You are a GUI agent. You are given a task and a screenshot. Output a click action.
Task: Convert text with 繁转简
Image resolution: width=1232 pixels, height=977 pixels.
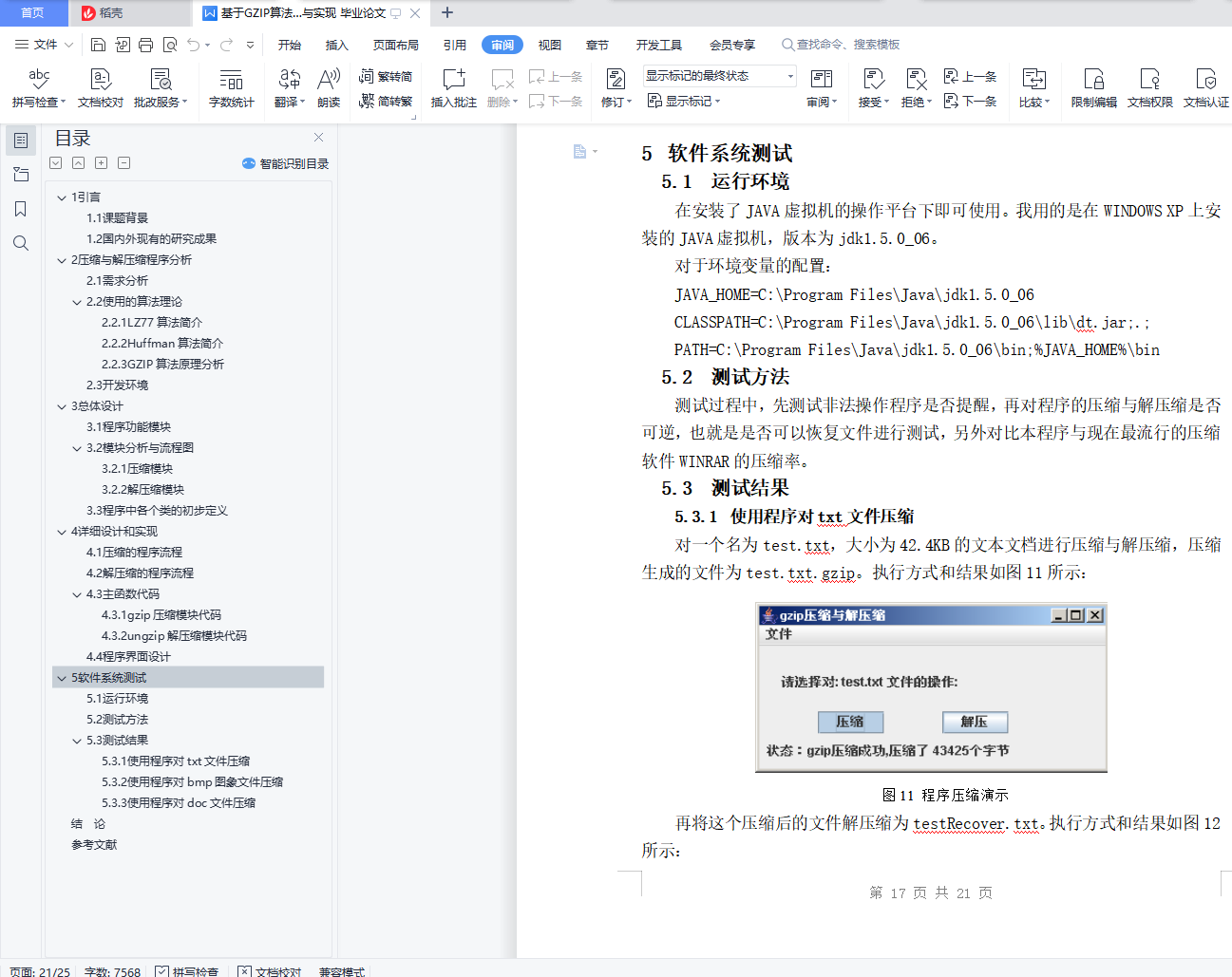386,77
